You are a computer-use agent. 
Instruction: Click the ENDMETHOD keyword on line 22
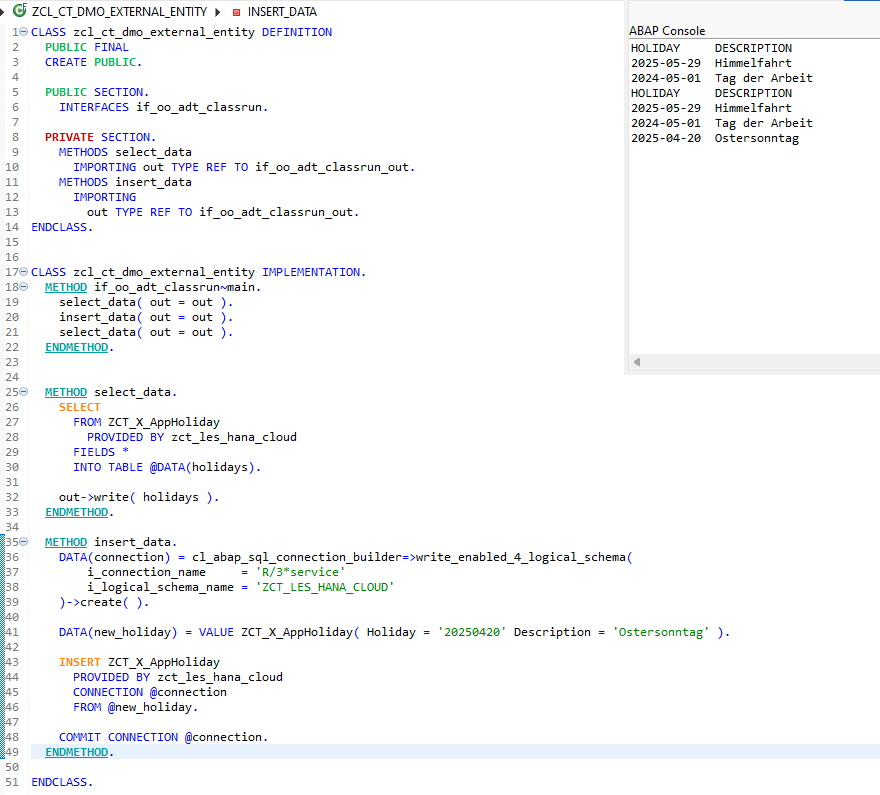pos(77,347)
